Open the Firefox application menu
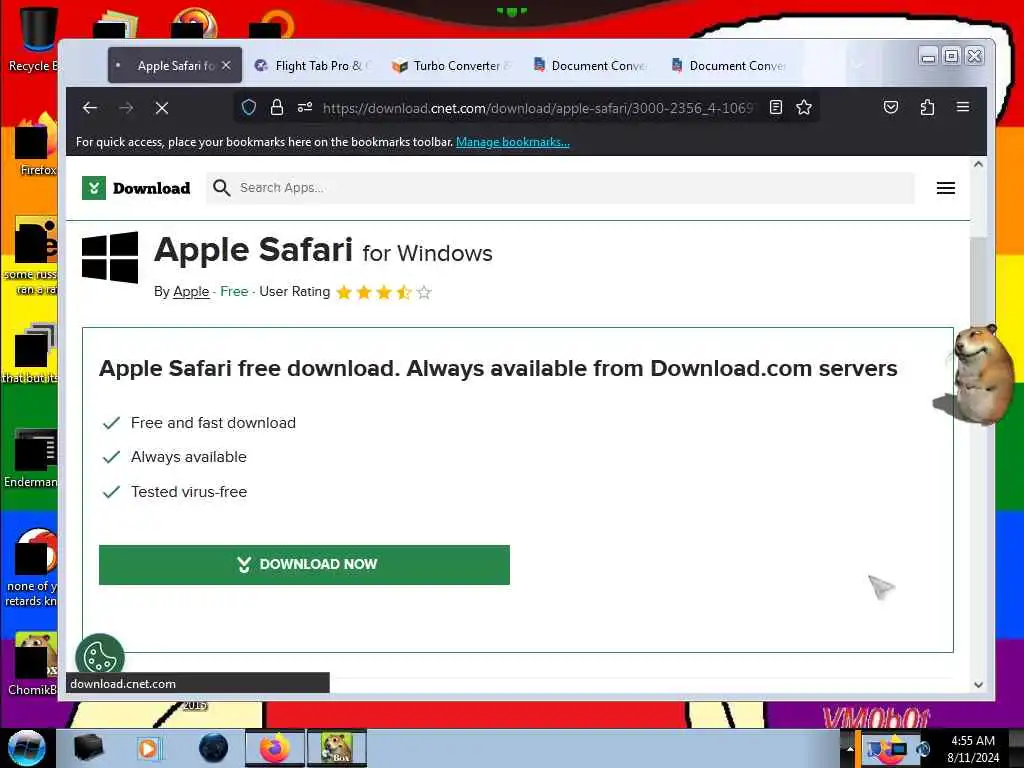The image size is (1024, 768). click(963, 107)
